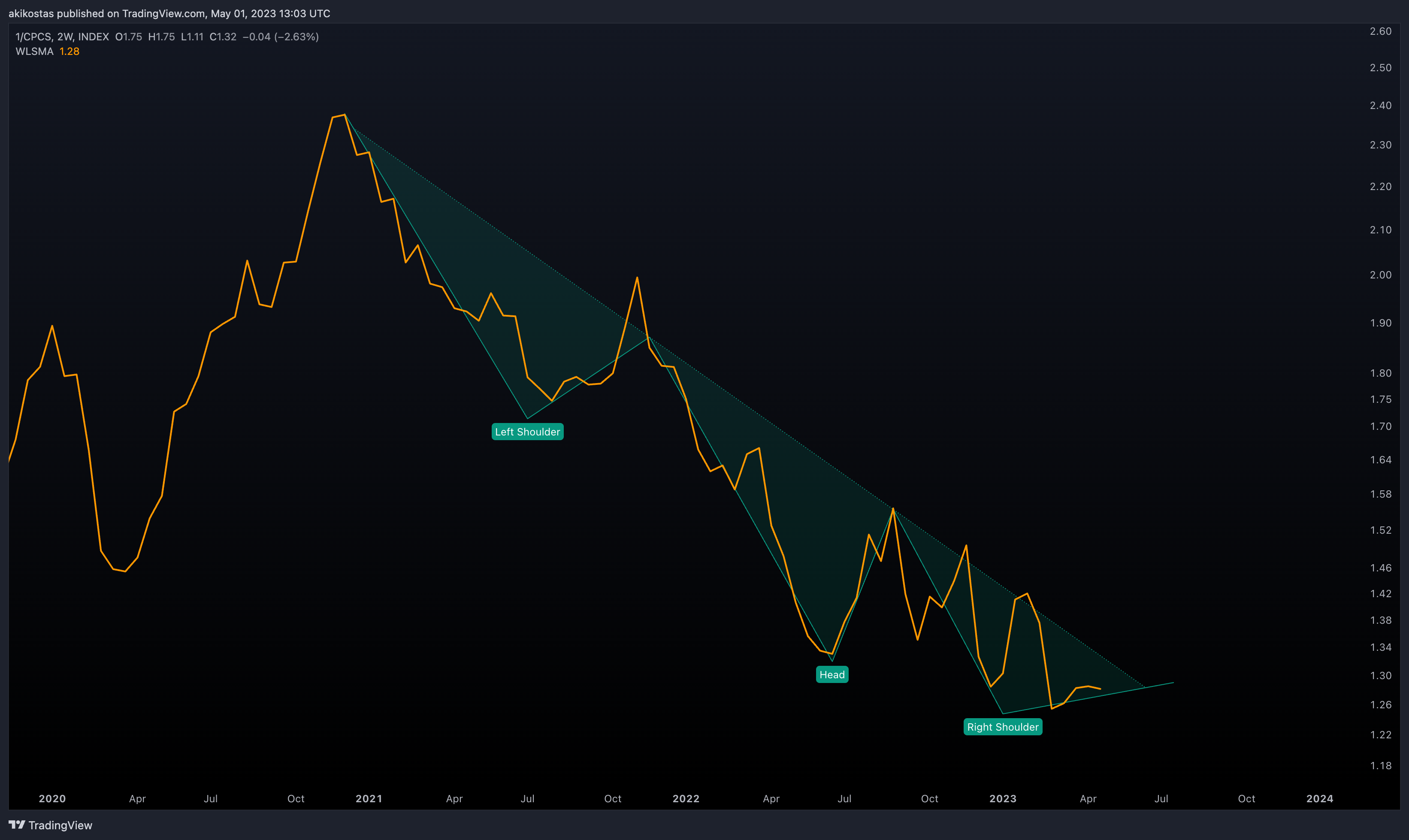Click the change value −0.04 (−2.63%)

point(281,37)
